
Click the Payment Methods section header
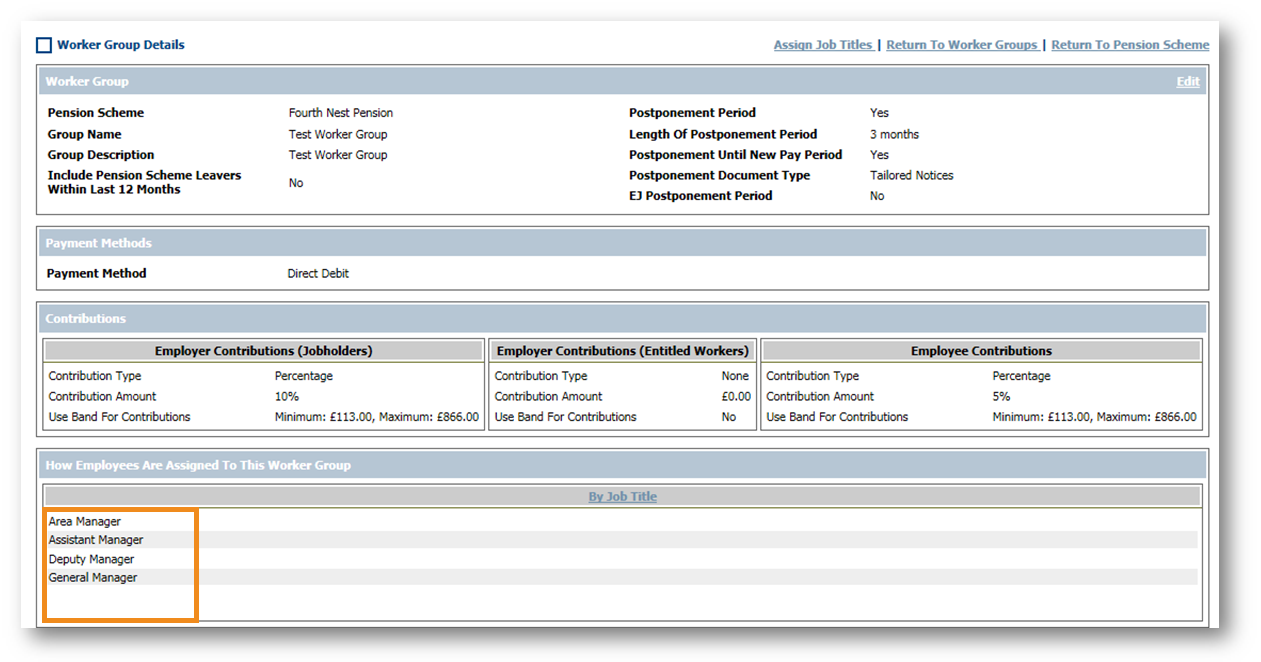(99, 243)
